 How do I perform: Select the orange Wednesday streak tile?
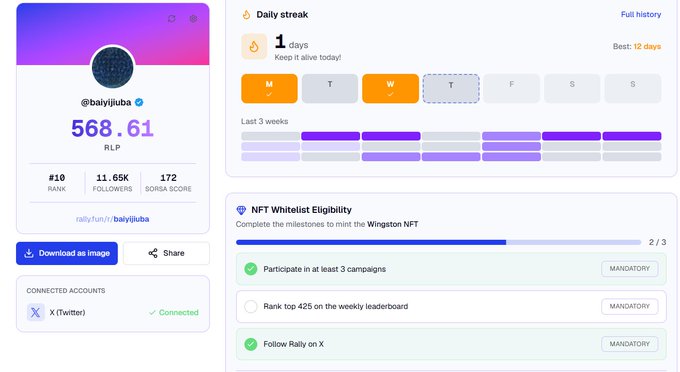click(390, 88)
